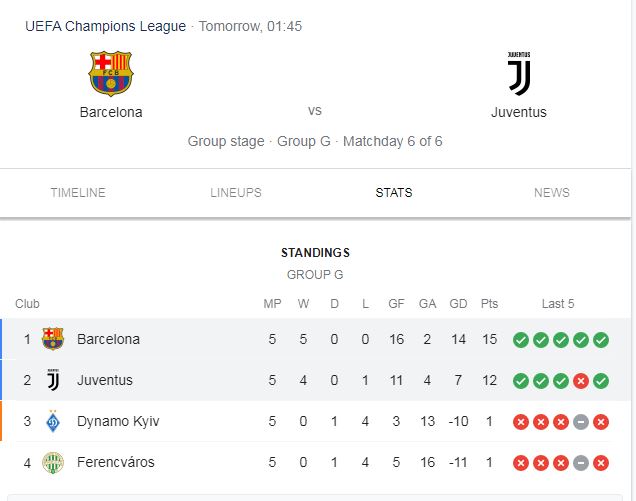
Task: Click Dynamo Kyiv's gray draw icon
Action: tap(581, 422)
